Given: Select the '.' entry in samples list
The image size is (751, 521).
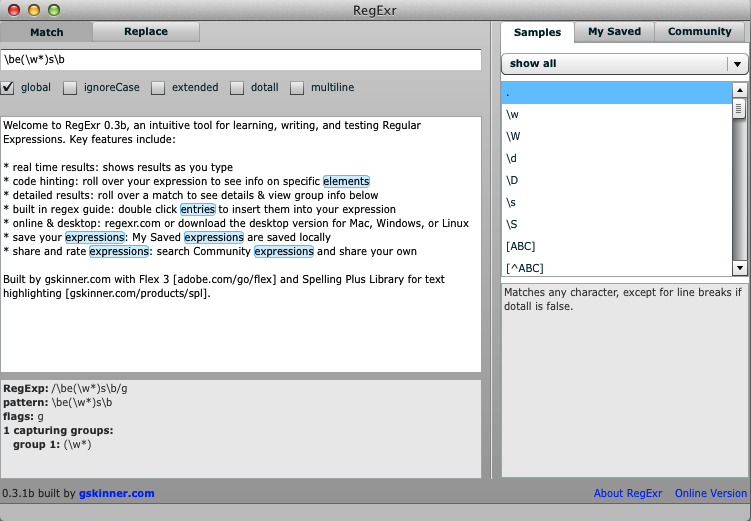Looking at the screenshot, I should pyautogui.click(x=617, y=93).
